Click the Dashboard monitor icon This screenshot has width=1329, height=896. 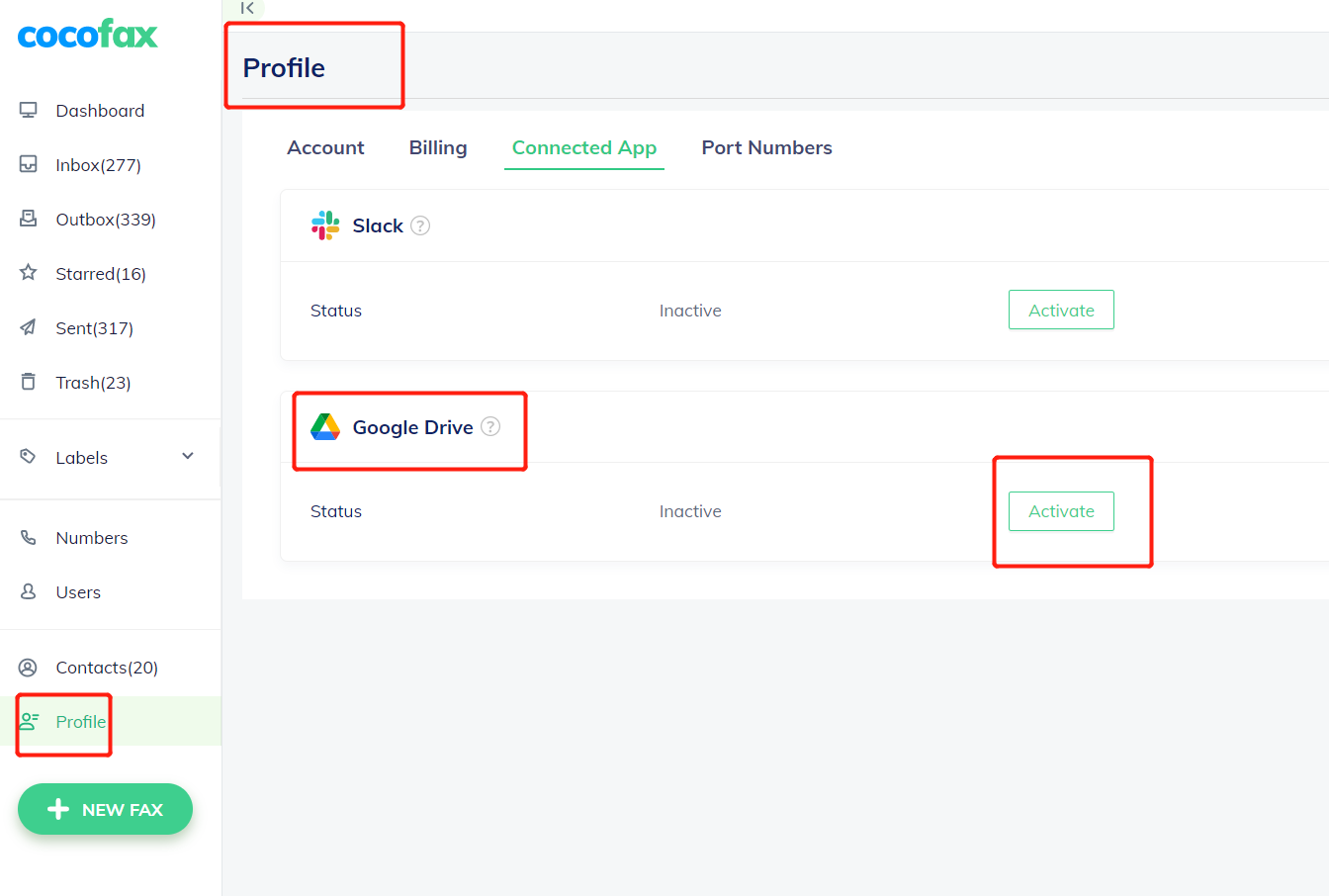(x=29, y=110)
